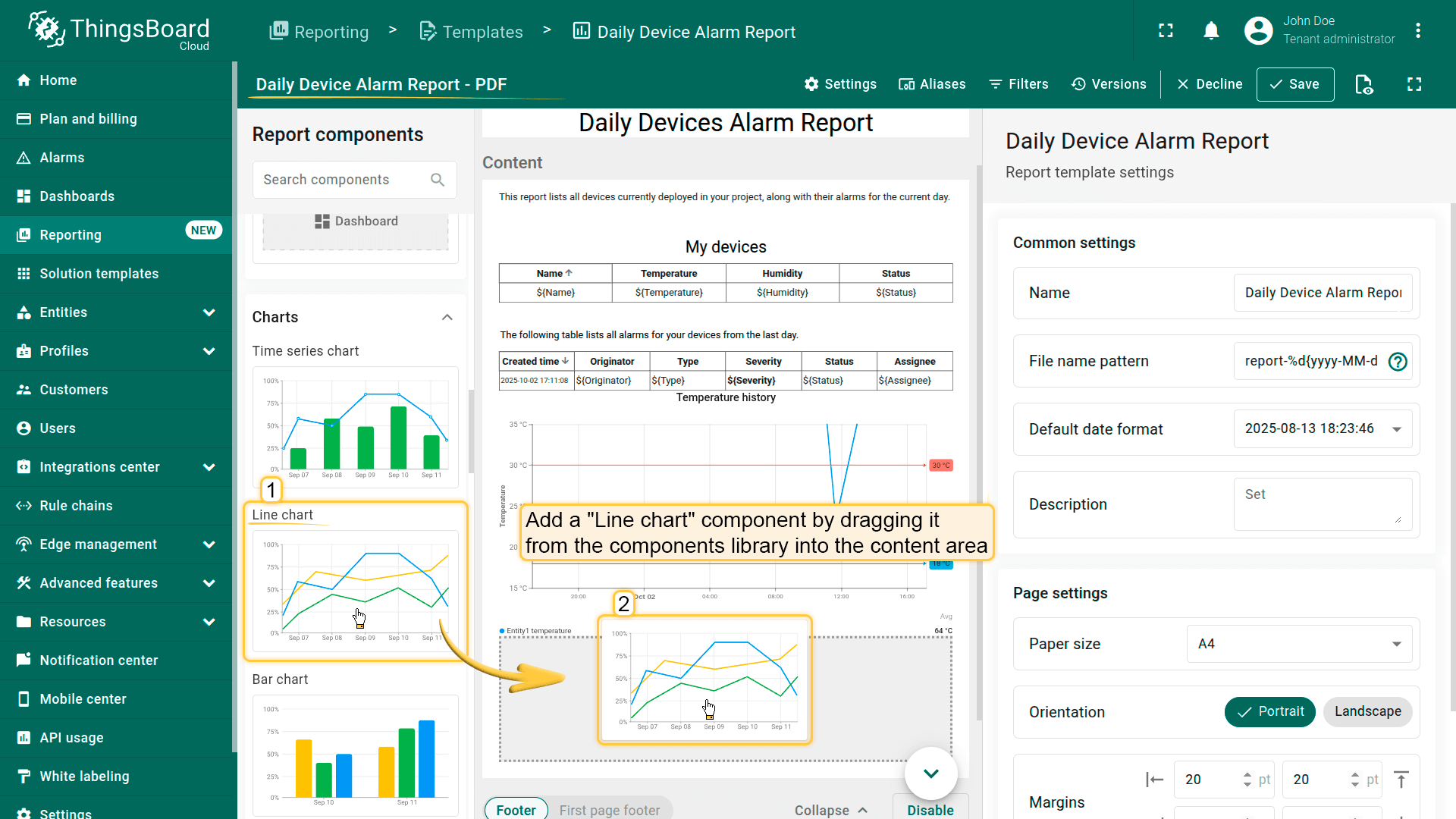The image size is (1456, 819).
Task: Click the file preview icon next to Save
Action: click(1363, 84)
